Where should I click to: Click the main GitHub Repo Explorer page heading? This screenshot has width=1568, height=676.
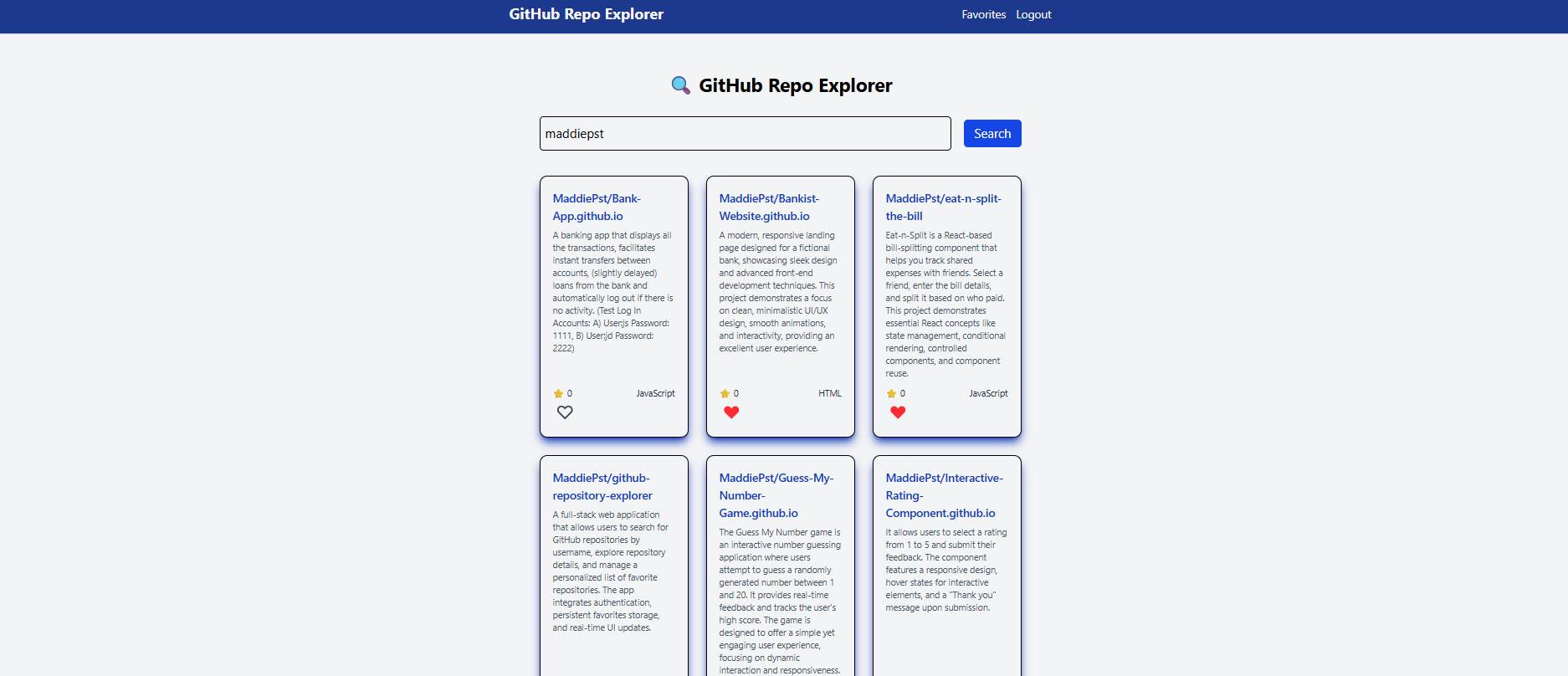(x=796, y=85)
